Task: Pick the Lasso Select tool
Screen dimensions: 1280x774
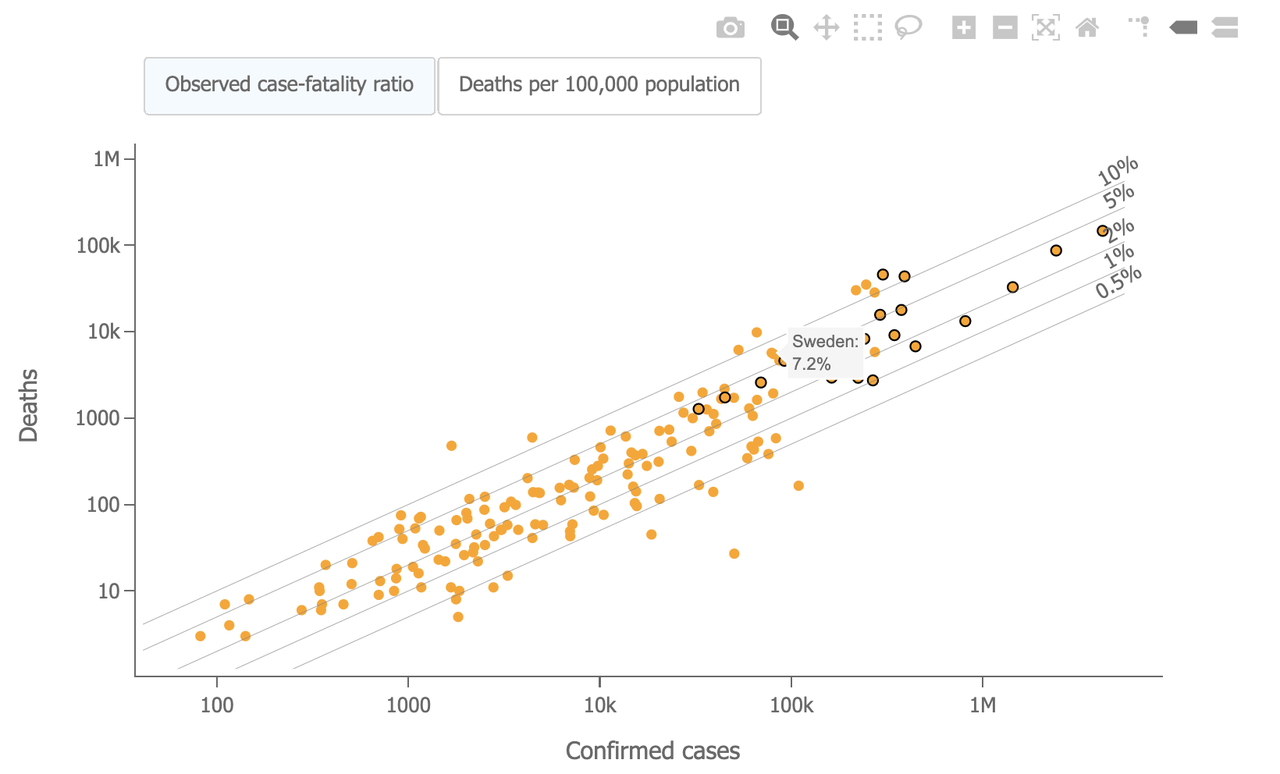Action: pos(908,28)
